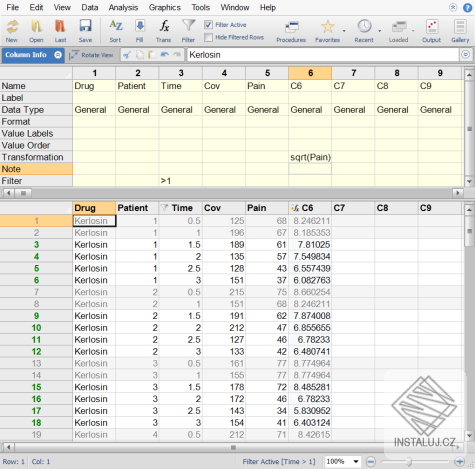Click the zoom out minus icon
Viewport: 475px width, 469px height.
pos(370,462)
